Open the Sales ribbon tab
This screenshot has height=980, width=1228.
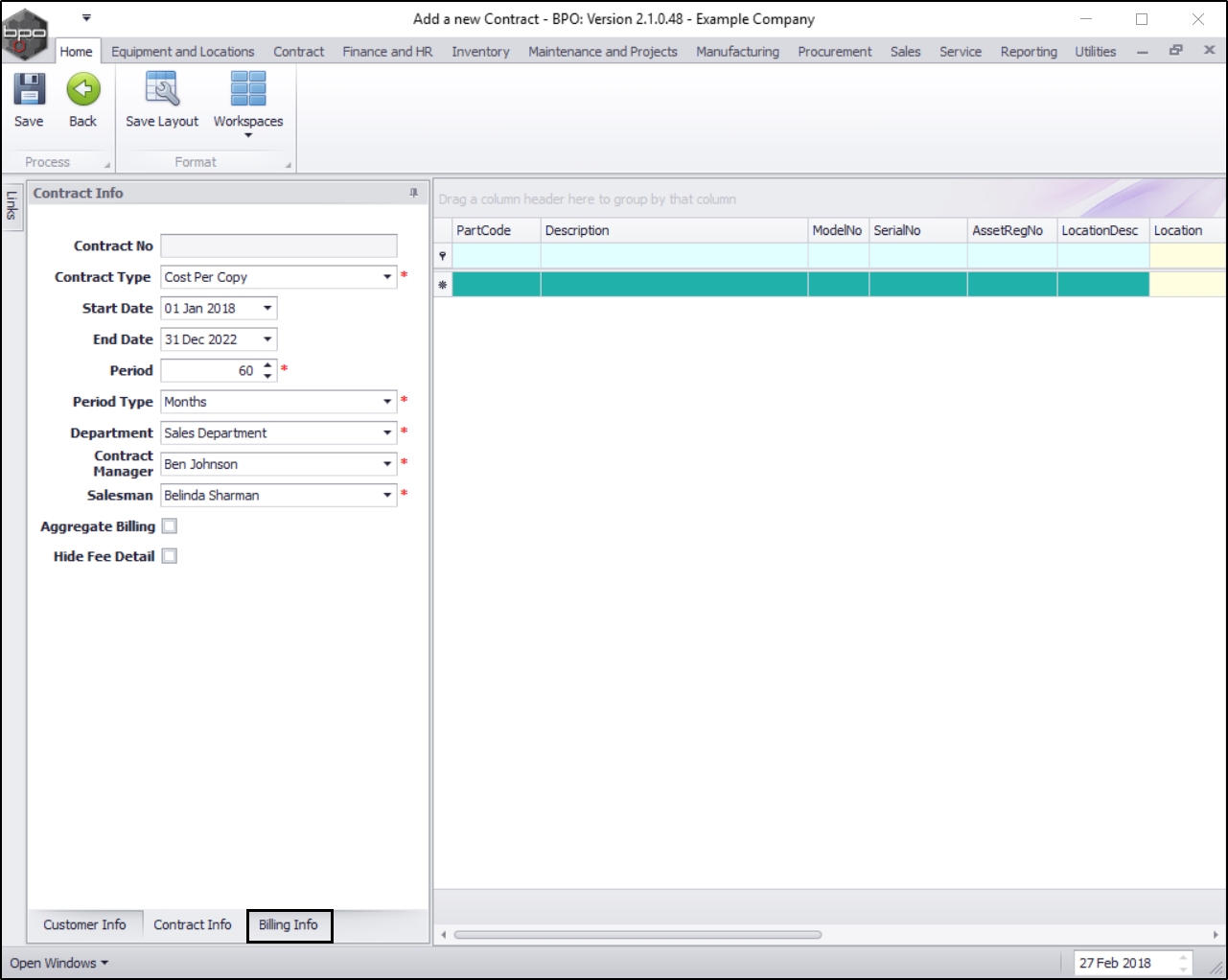tap(906, 52)
